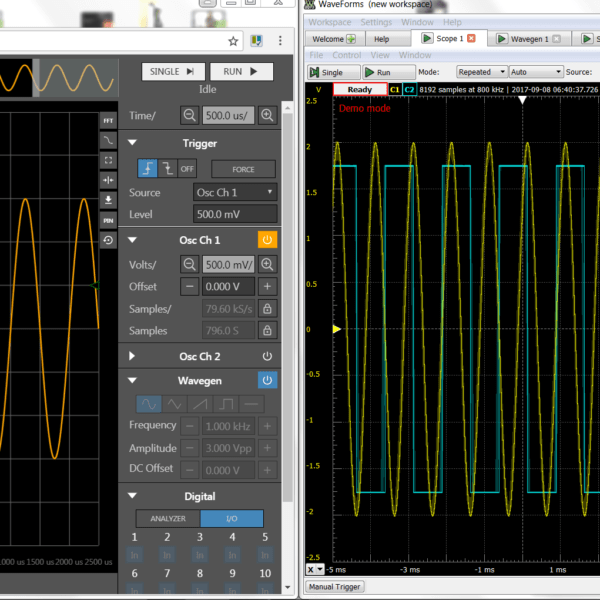Expand the Osc Ch 2 section
This screenshot has width=600, height=600.
pos(132,356)
